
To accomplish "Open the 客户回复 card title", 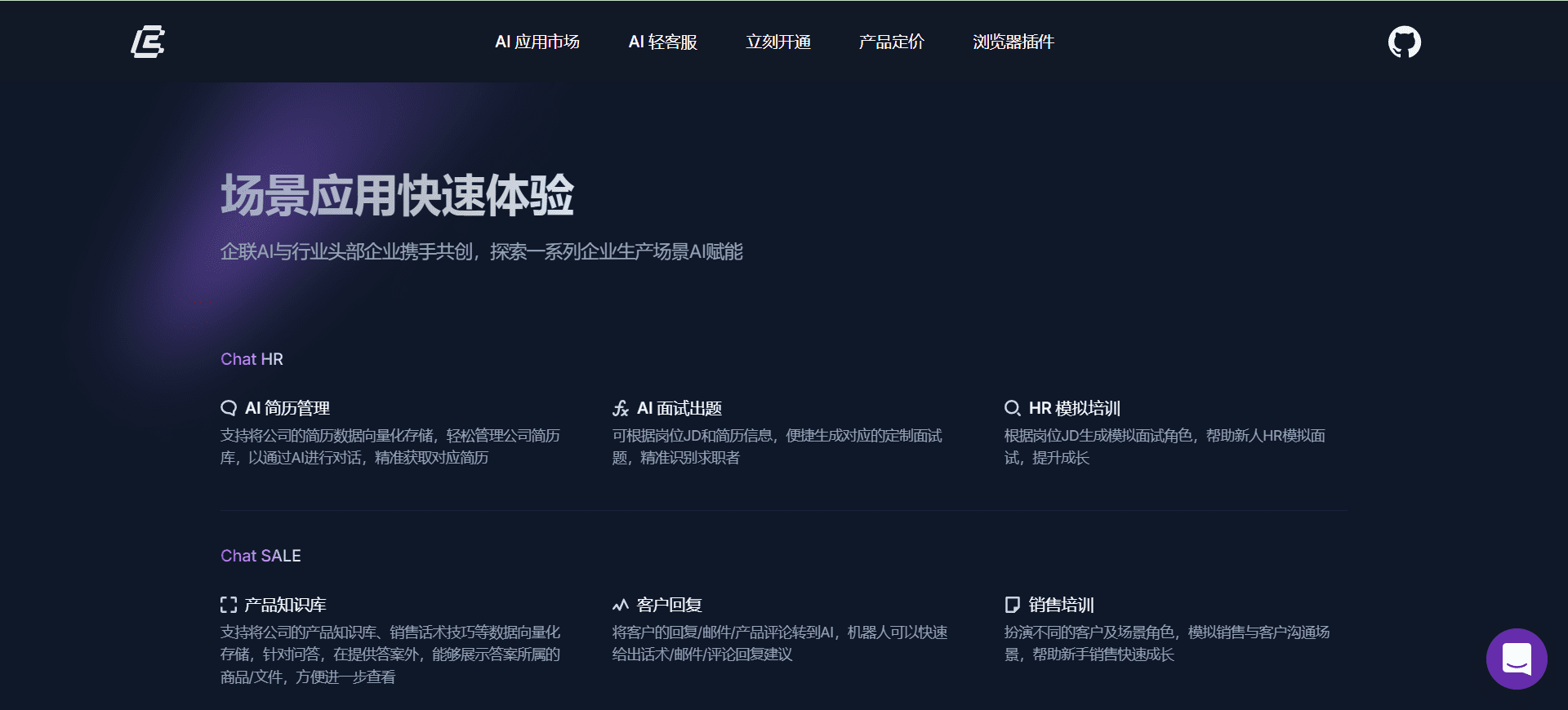I will pyautogui.click(x=670, y=605).
